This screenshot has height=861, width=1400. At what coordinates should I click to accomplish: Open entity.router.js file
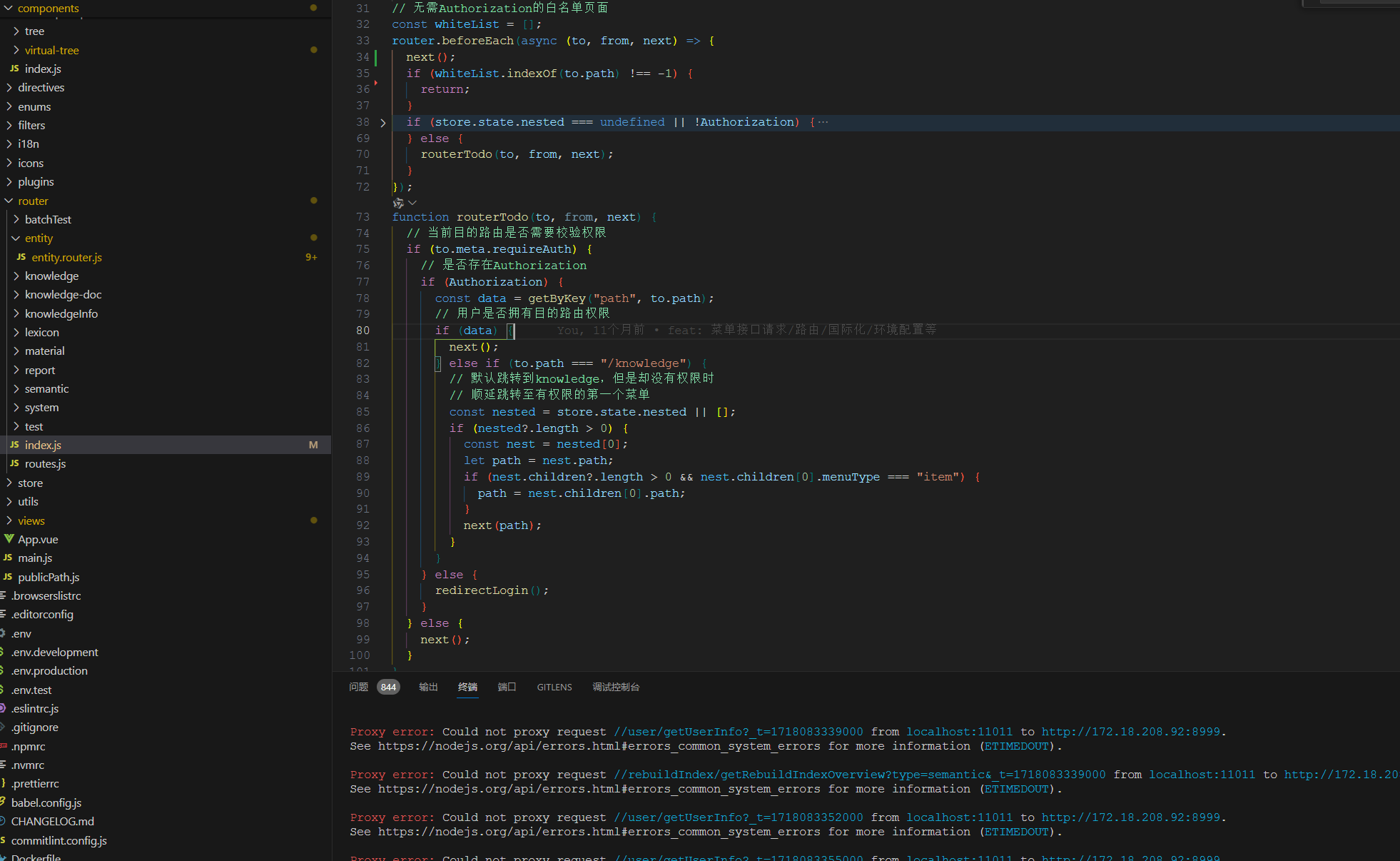(66, 258)
